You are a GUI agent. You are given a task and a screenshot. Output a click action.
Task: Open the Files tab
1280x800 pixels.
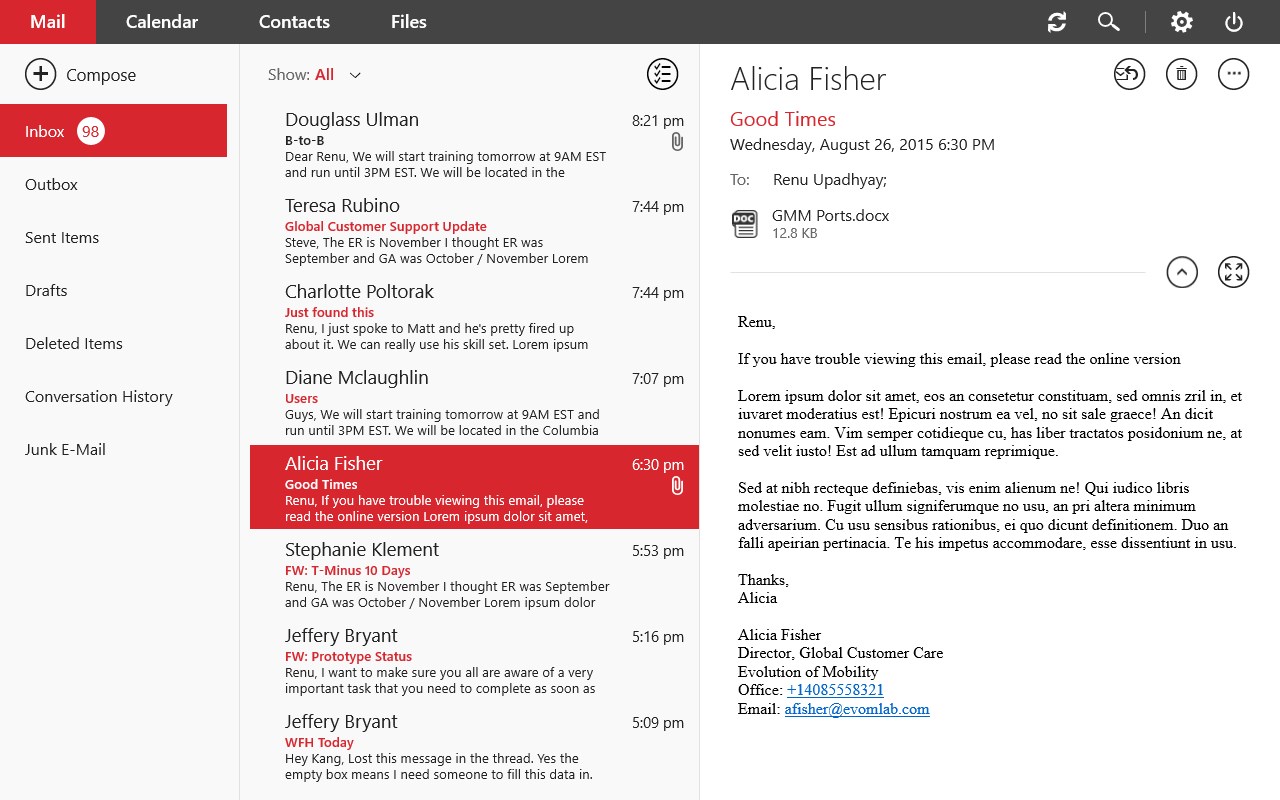coord(408,22)
